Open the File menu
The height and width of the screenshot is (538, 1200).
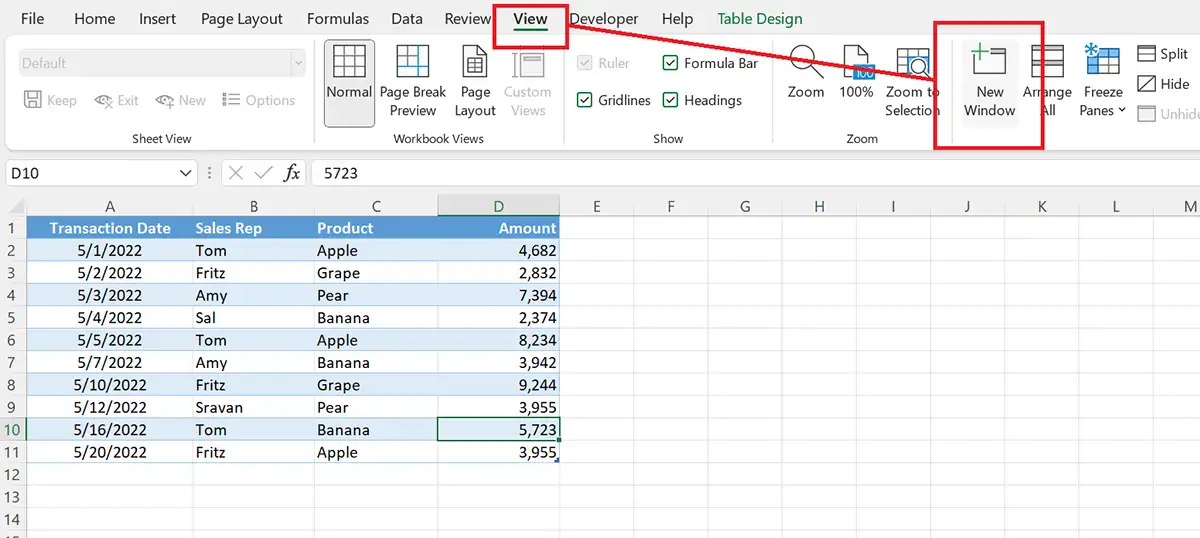32,19
